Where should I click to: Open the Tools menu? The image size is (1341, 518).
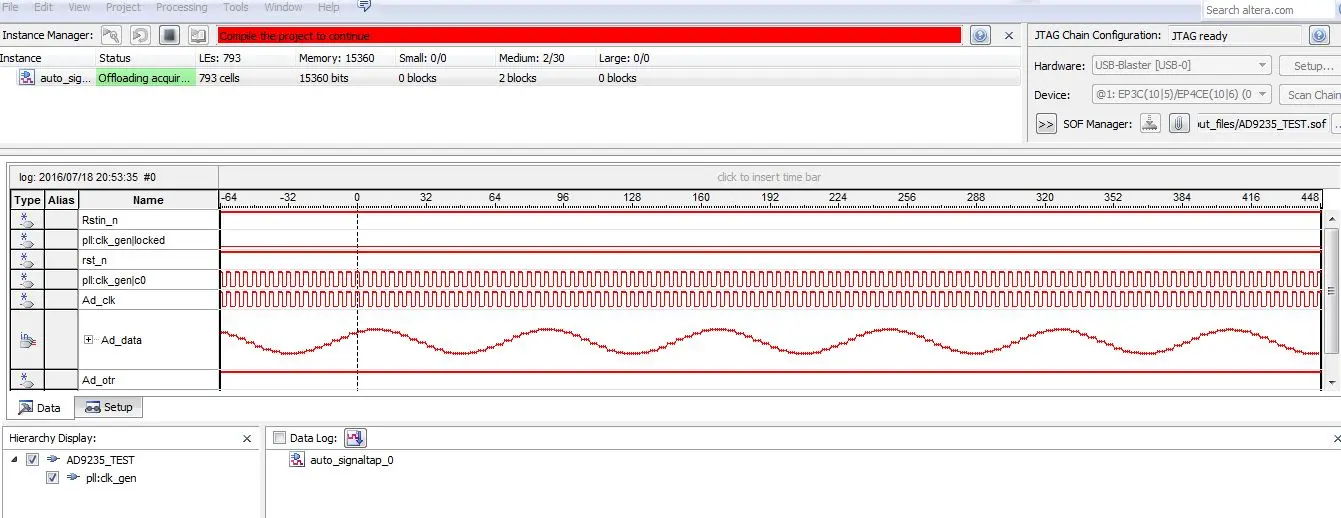tap(236, 7)
